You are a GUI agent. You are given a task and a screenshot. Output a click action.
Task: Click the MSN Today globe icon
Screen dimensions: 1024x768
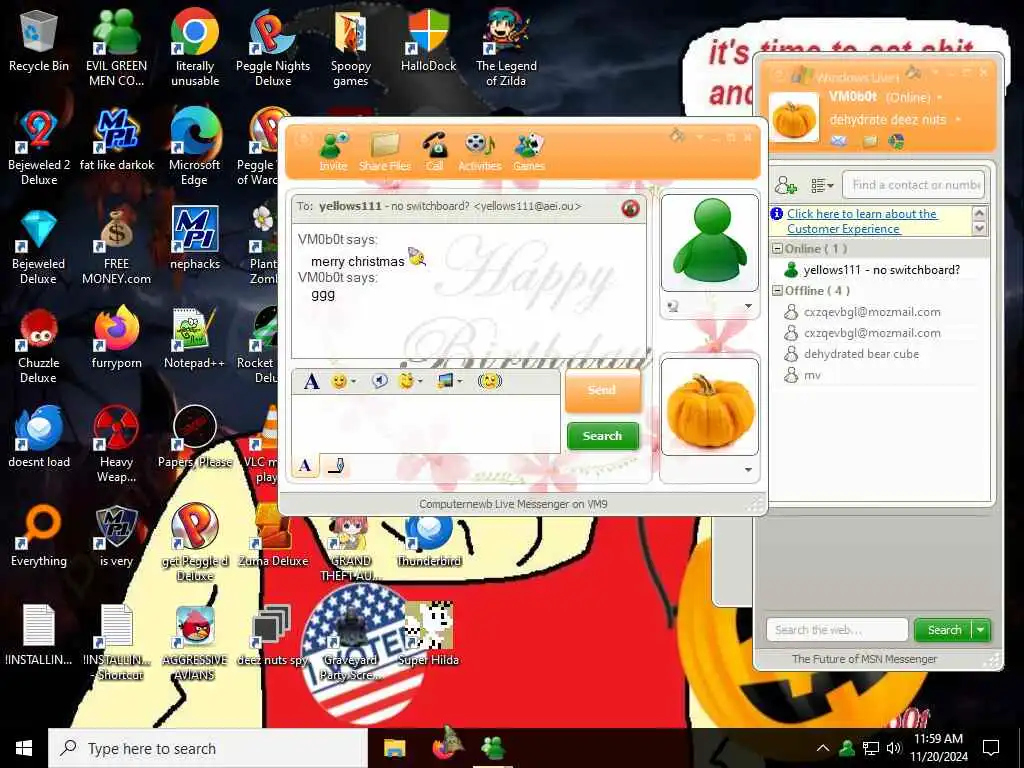point(897,140)
